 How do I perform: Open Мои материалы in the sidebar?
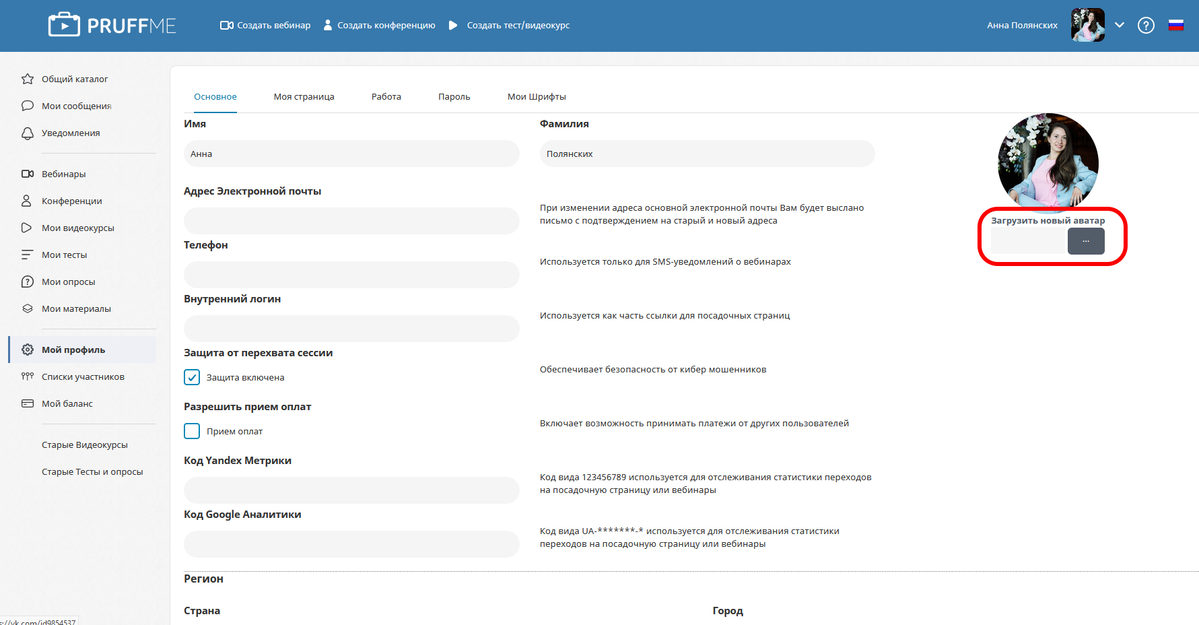coord(76,308)
